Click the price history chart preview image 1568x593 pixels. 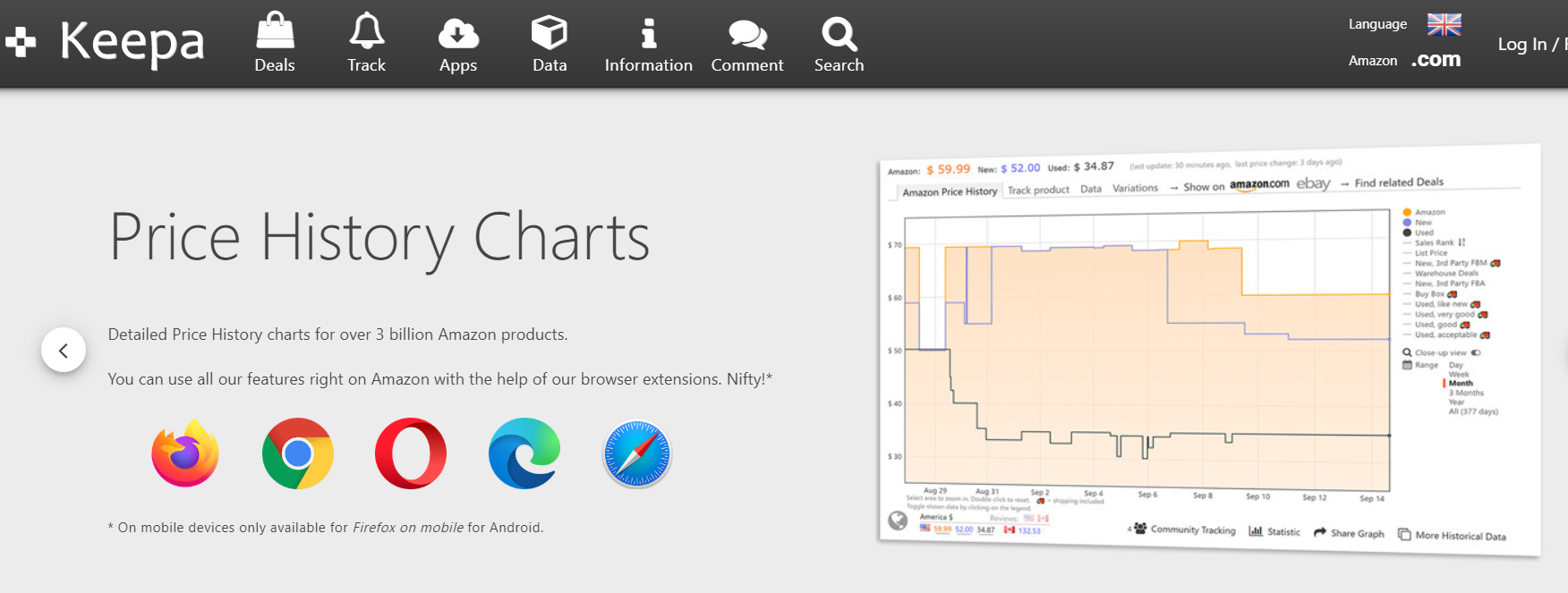1209,349
